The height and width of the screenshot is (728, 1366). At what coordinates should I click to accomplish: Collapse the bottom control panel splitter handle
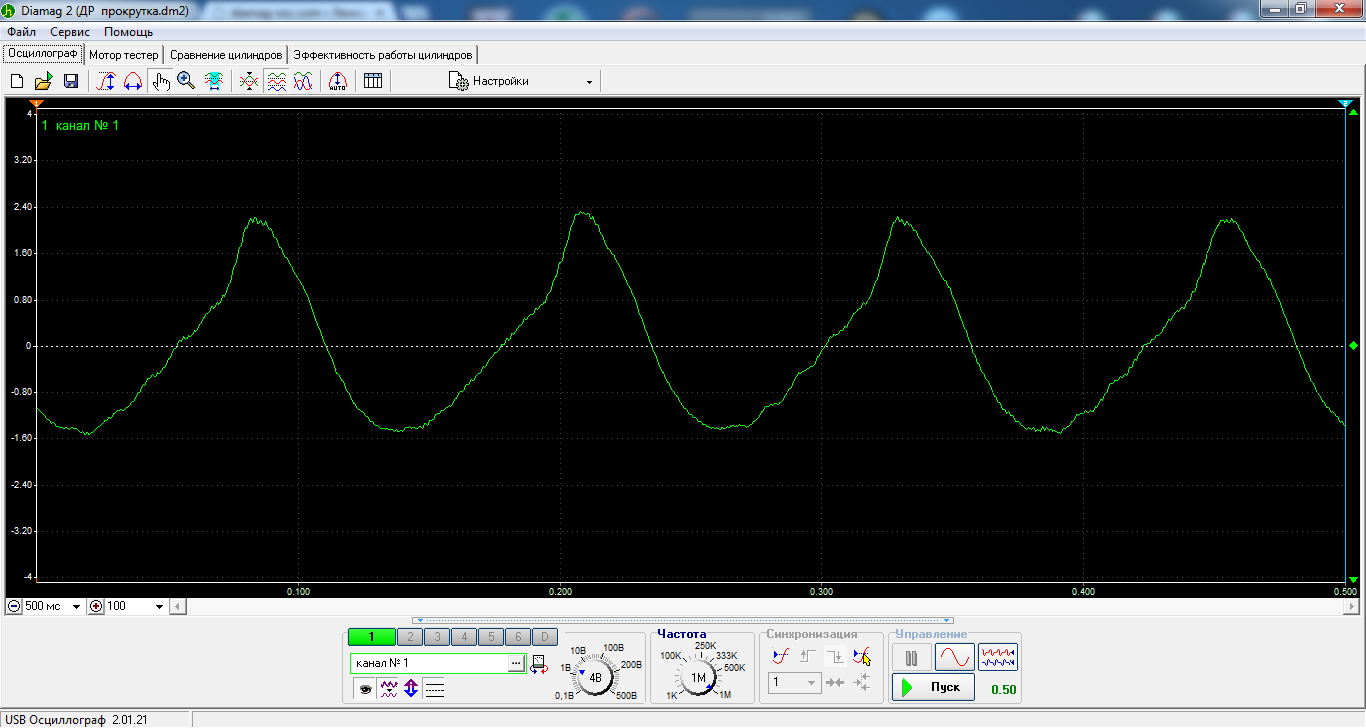(683, 620)
